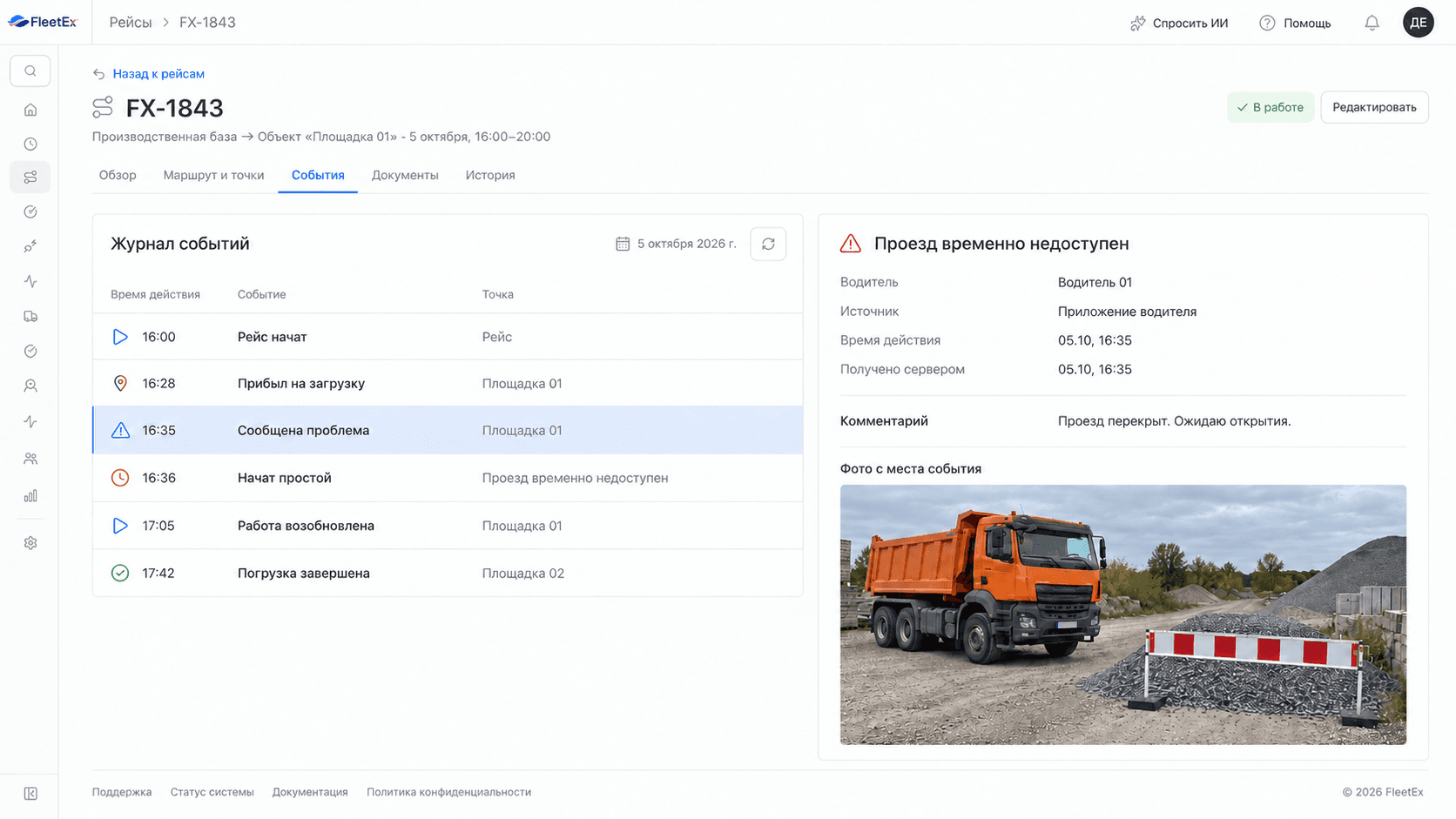Open the clock icon in sidebar
Screen dimensions: 1456x819
click(30, 144)
